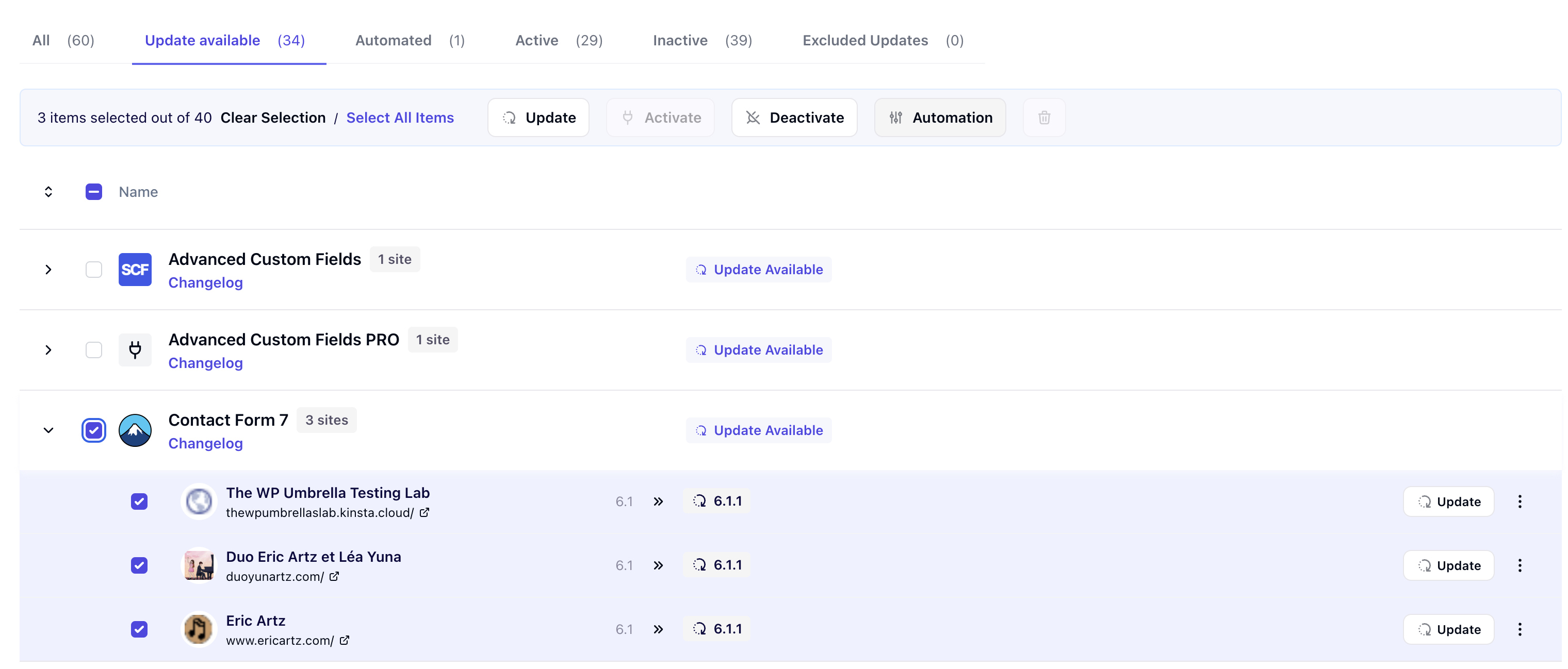The width and height of the screenshot is (1568, 669).
Task: Click the 6.1.1 version badge for Eric Artz
Action: (717, 629)
